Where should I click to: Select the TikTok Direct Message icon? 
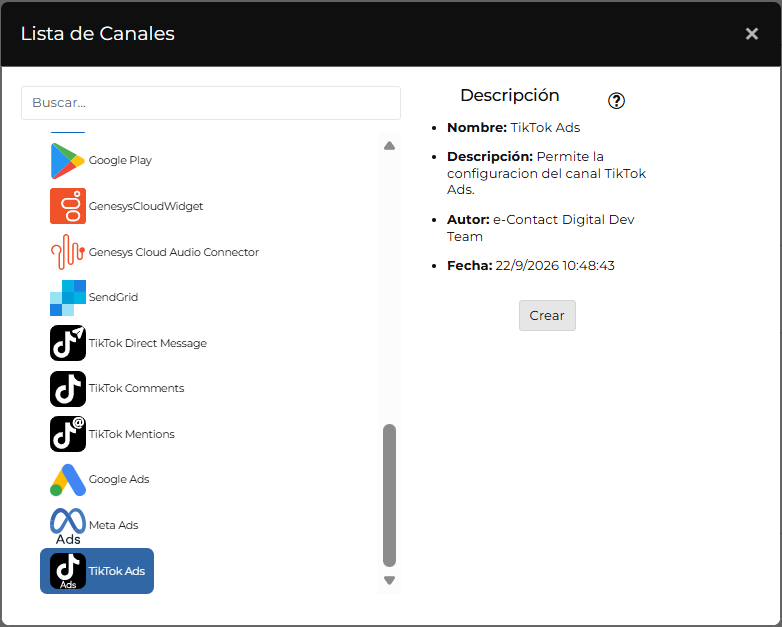(x=68, y=343)
